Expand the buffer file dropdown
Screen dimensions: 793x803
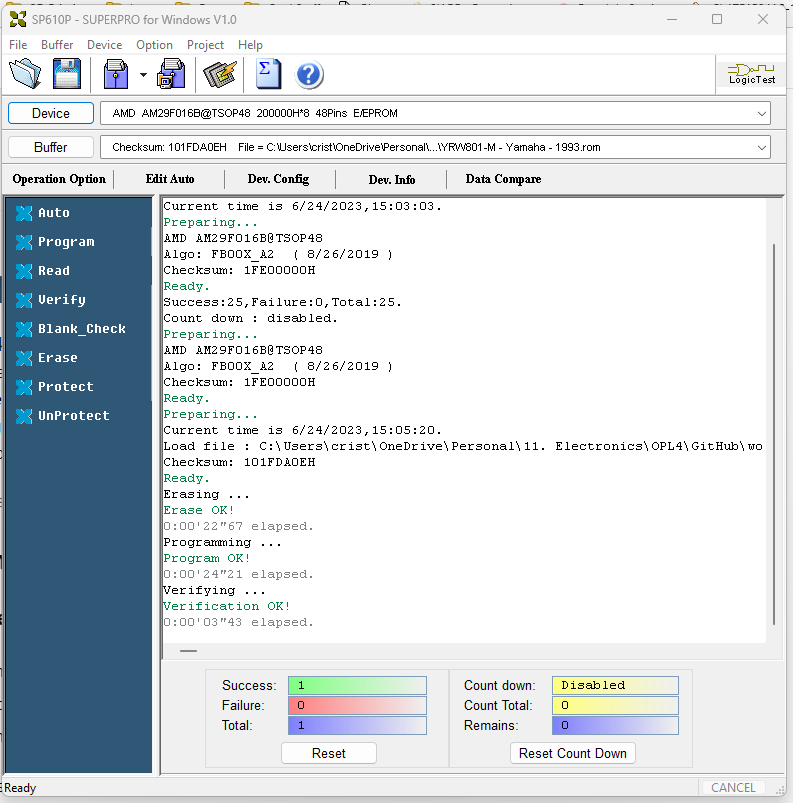(762, 148)
